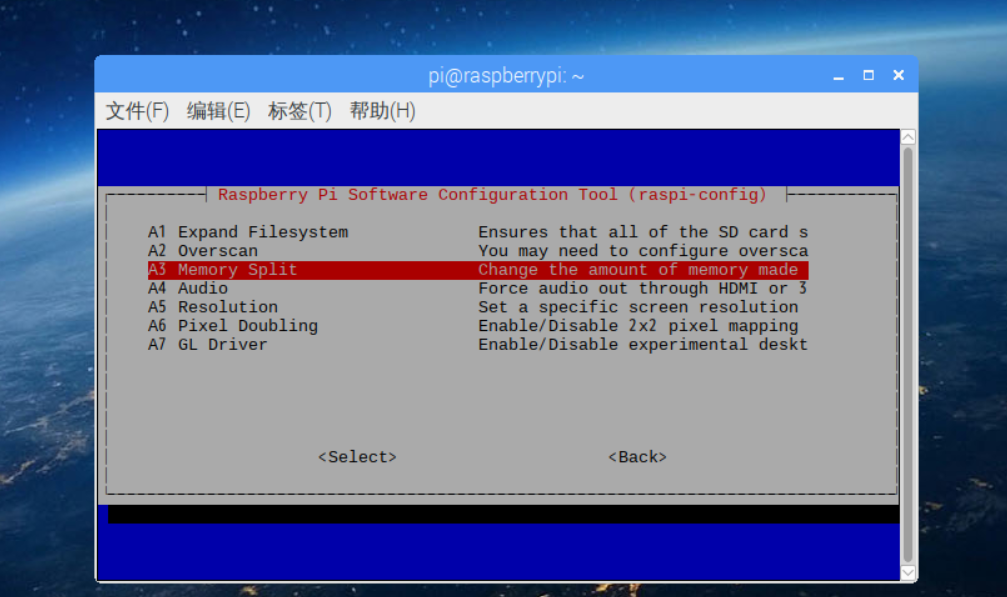Click the pi@raspberrypi: ~ title bar text
The width and height of the screenshot is (1007, 597).
tap(506, 76)
